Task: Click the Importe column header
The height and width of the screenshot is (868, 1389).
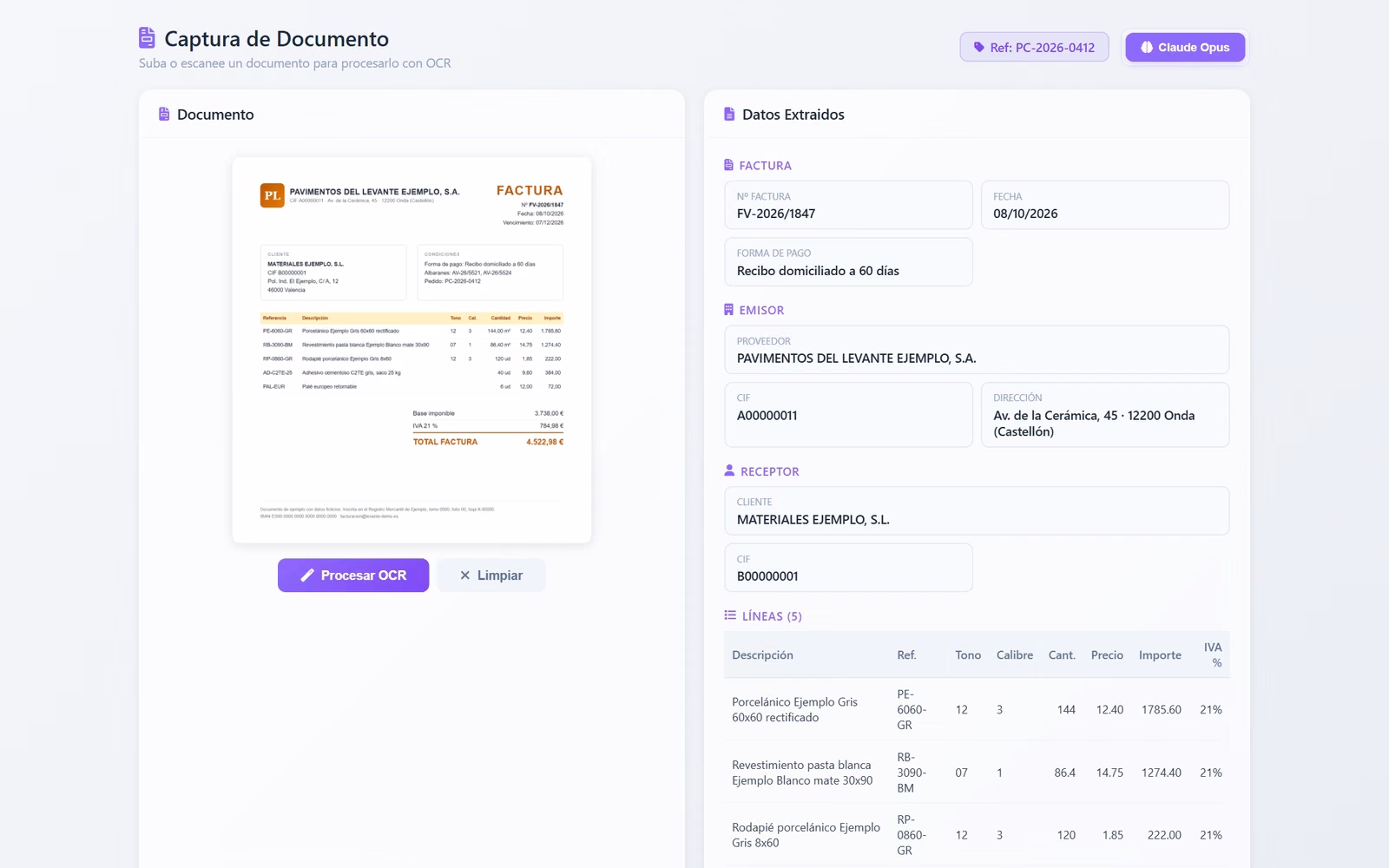Action: coord(1160,655)
